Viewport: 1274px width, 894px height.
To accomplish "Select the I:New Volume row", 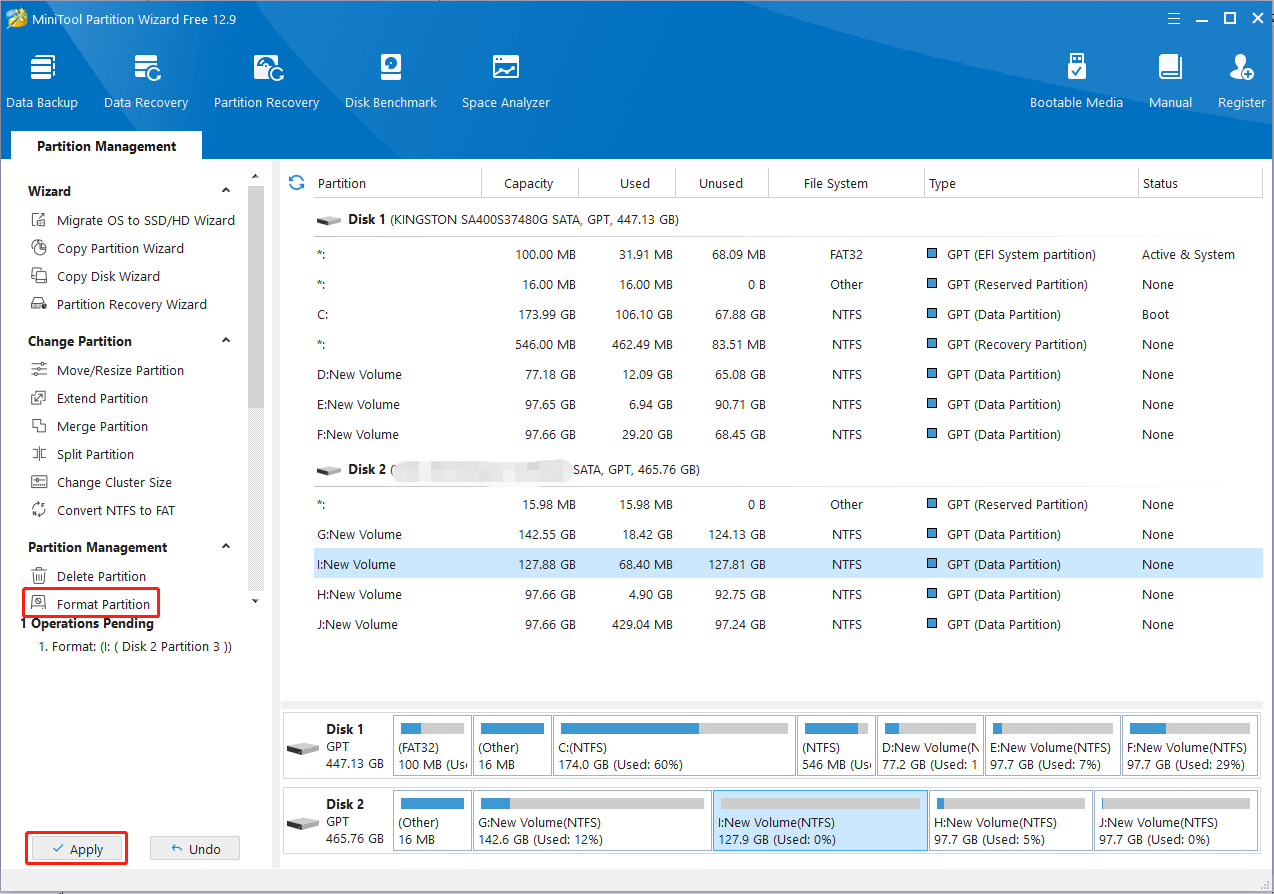I will pos(788,564).
